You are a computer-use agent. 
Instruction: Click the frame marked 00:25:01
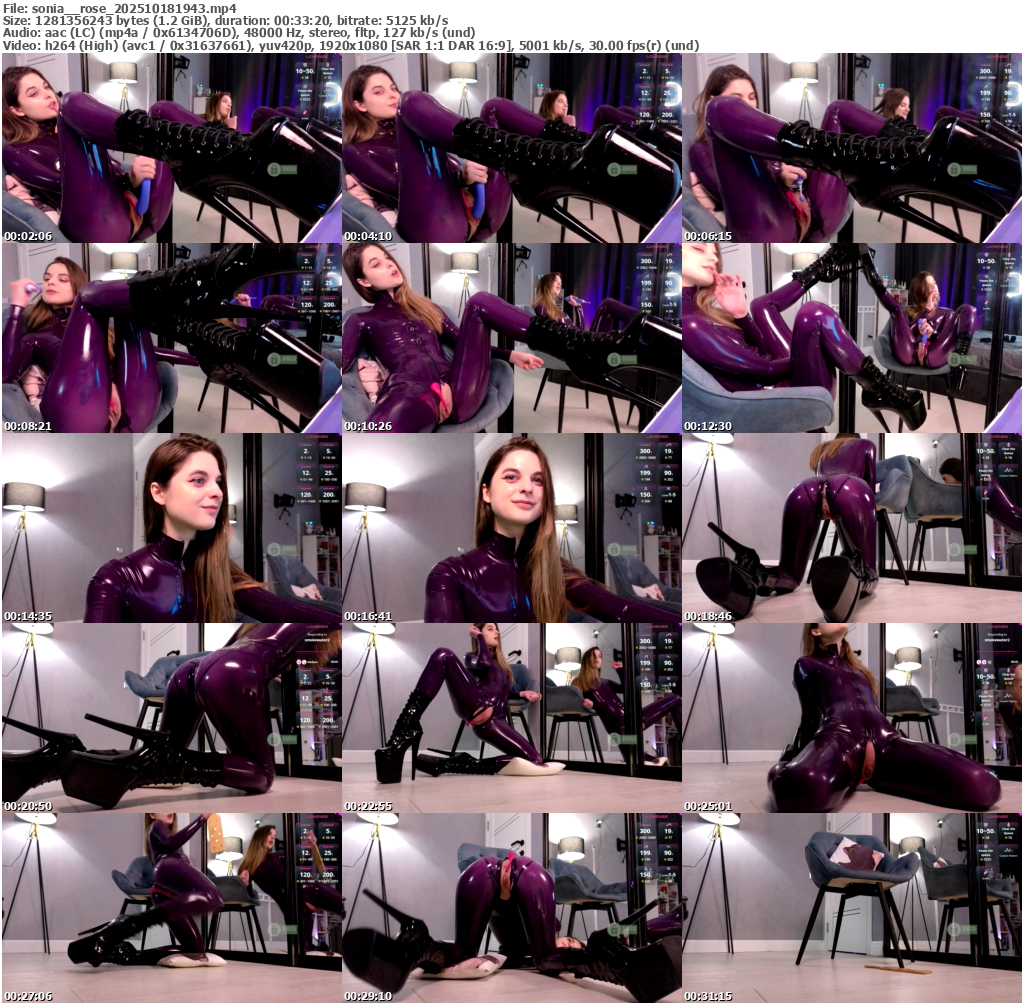pos(851,718)
